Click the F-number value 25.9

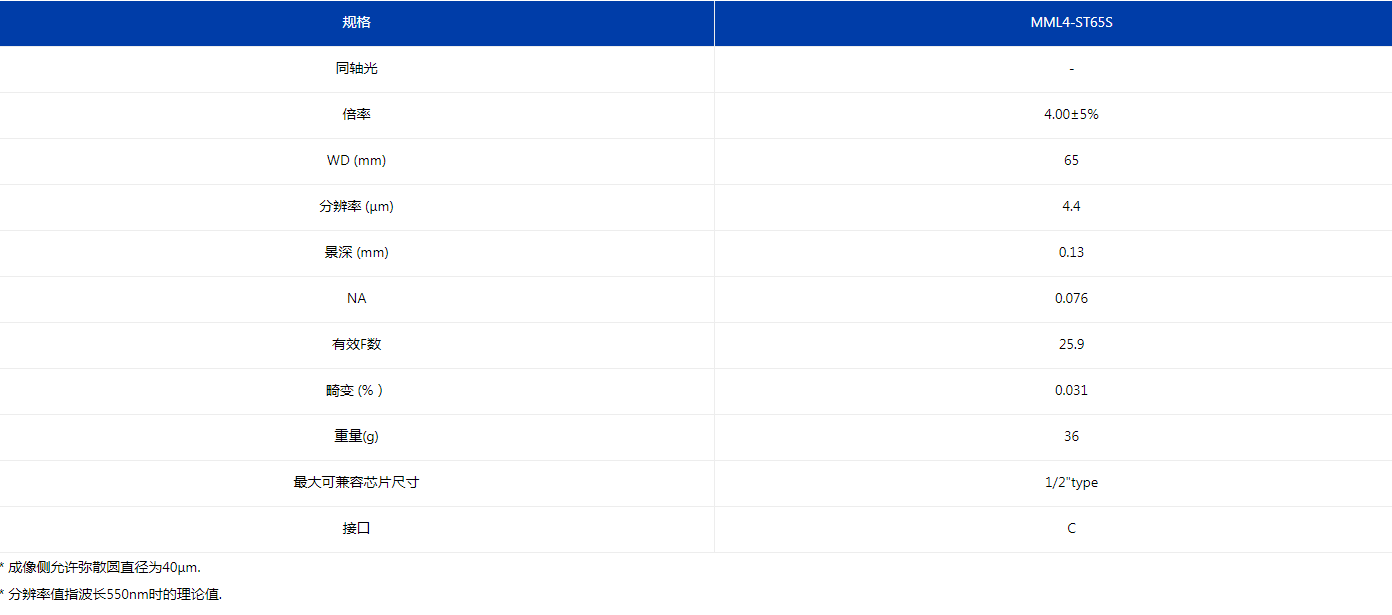(1071, 345)
